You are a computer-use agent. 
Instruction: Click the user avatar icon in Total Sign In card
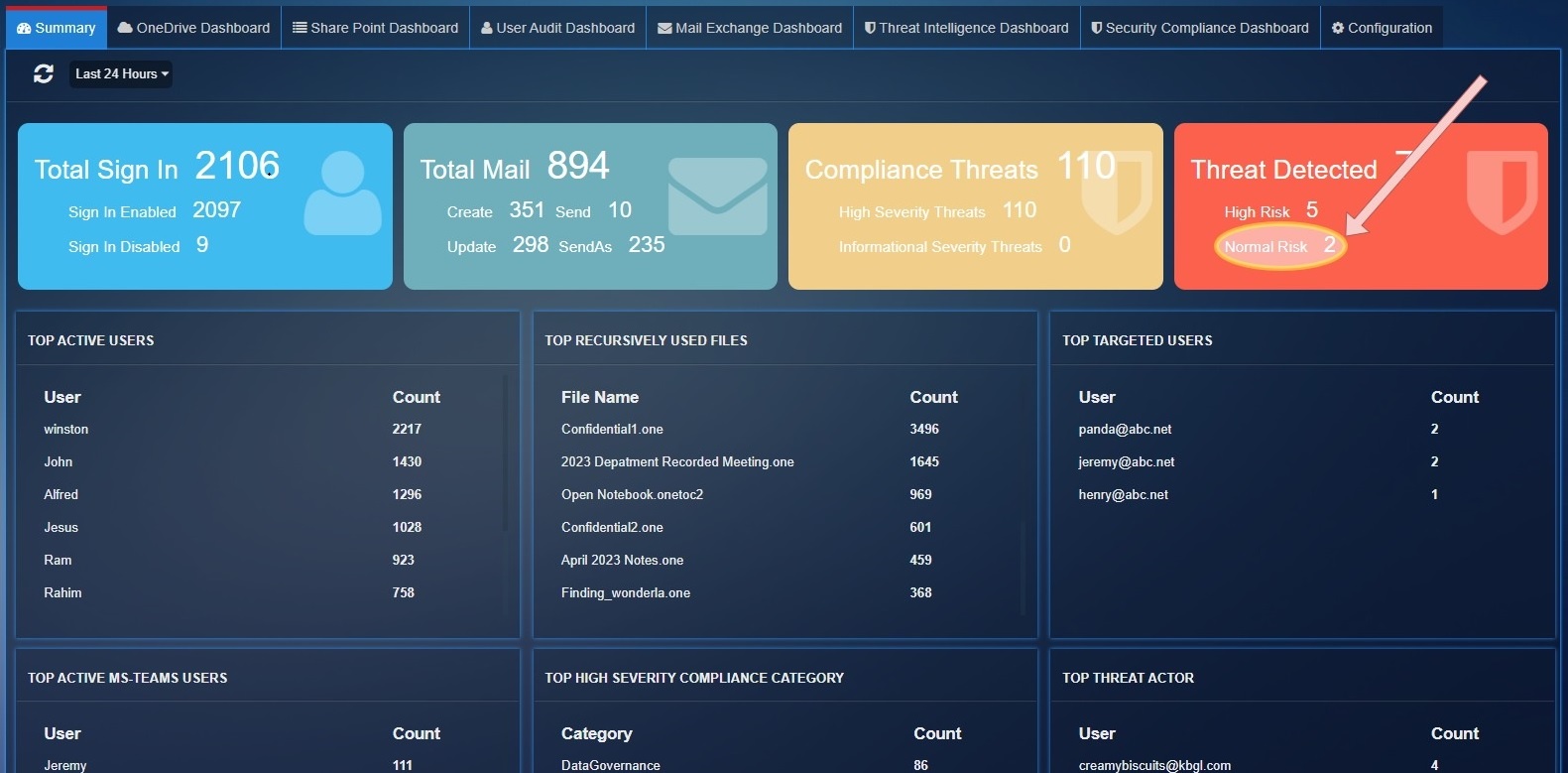tap(342, 193)
